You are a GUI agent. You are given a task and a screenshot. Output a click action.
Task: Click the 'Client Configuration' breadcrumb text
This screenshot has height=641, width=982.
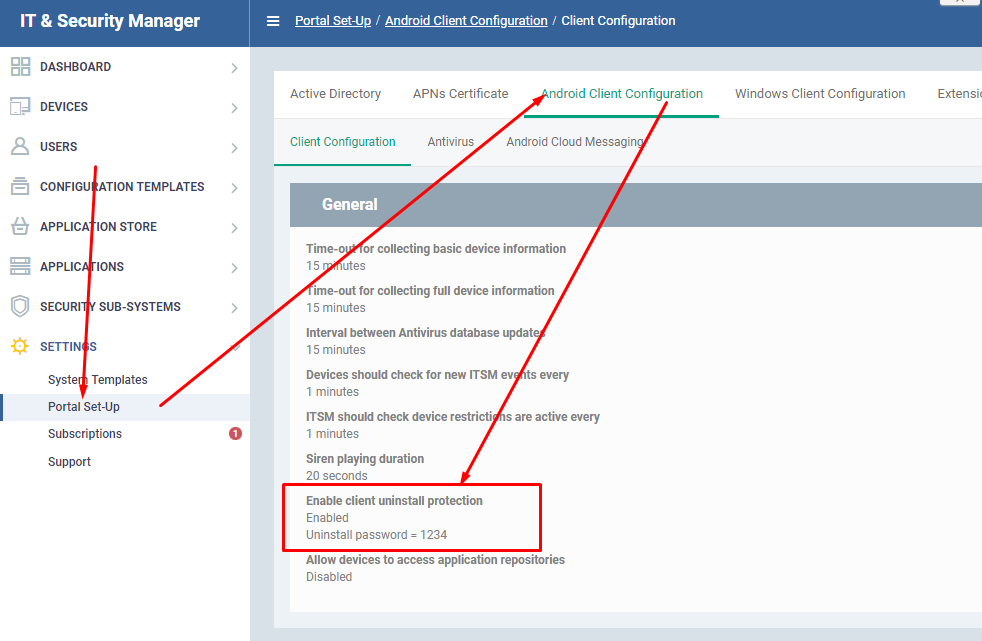point(618,21)
